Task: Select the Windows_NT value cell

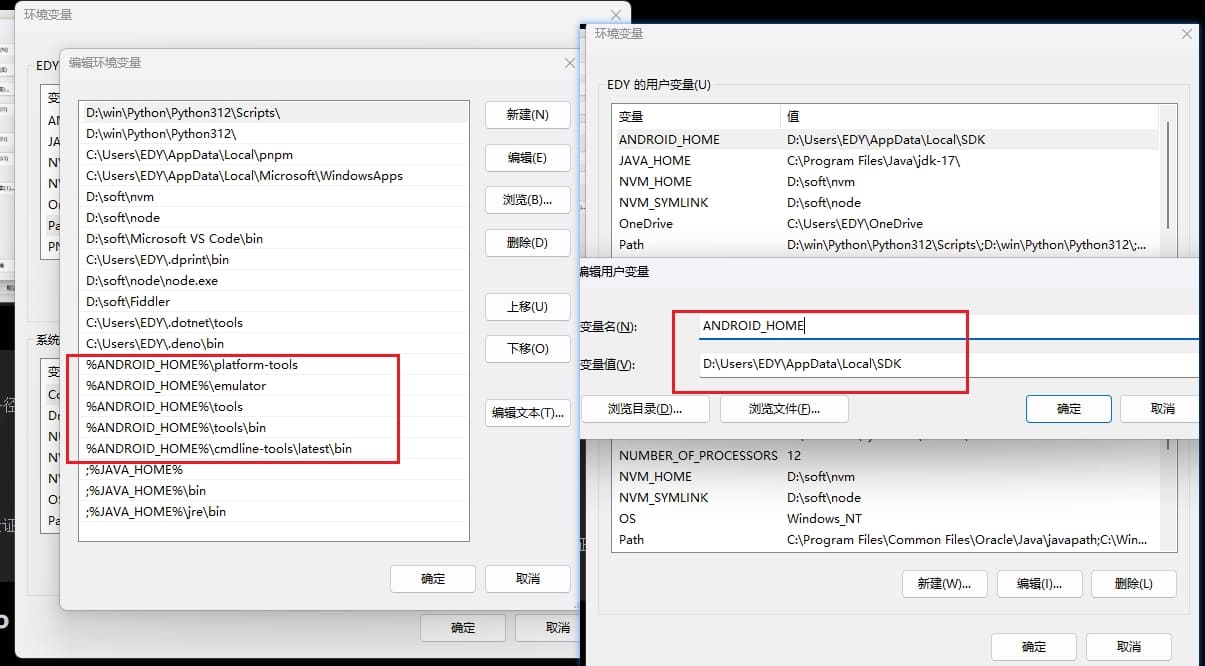Action: (x=824, y=519)
